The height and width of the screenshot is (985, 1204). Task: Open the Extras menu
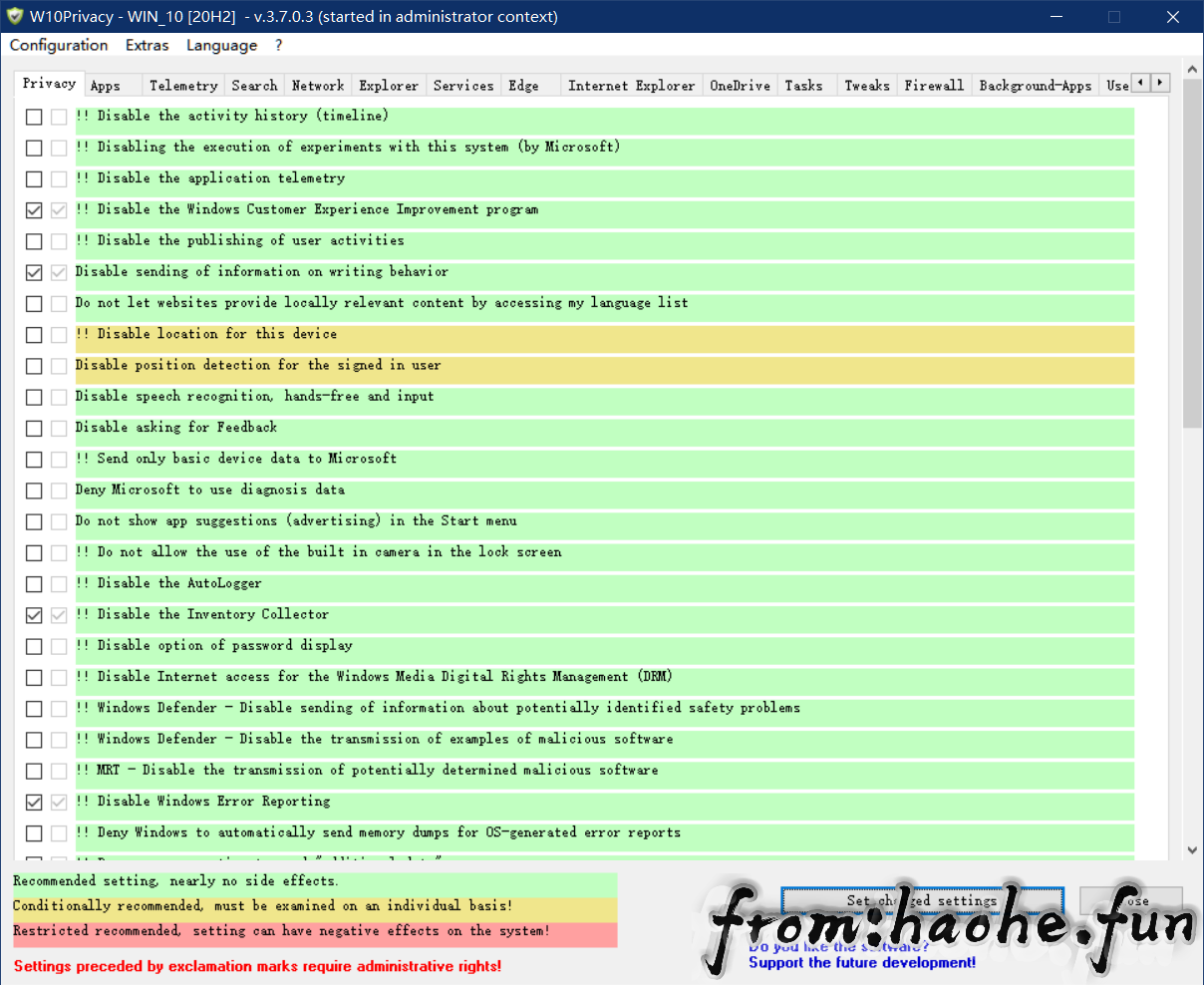[148, 45]
